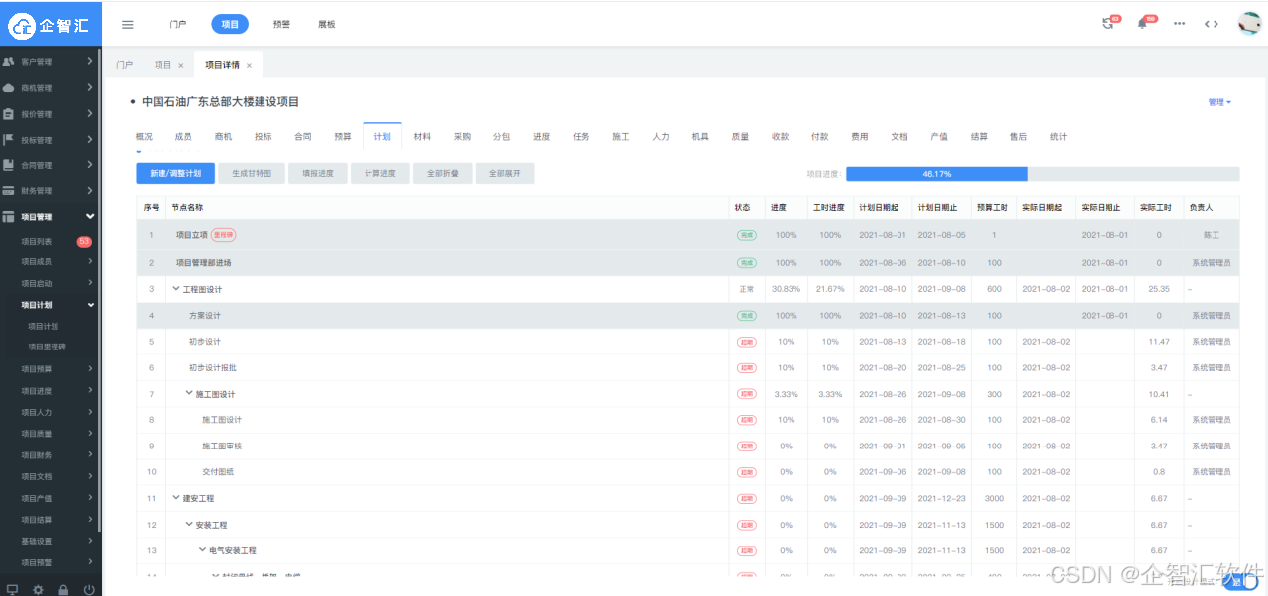Click 完成 status tag in 方案设计 row
1268x596 pixels.
(746, 316)
